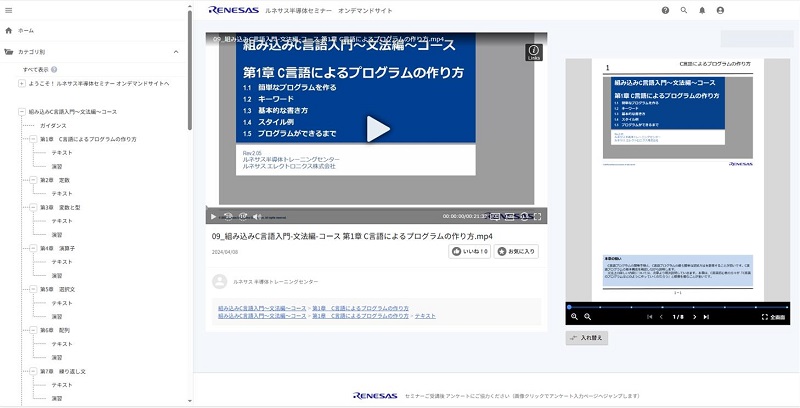Click the sidebar vertical scrollbar

tap(190, 70)
